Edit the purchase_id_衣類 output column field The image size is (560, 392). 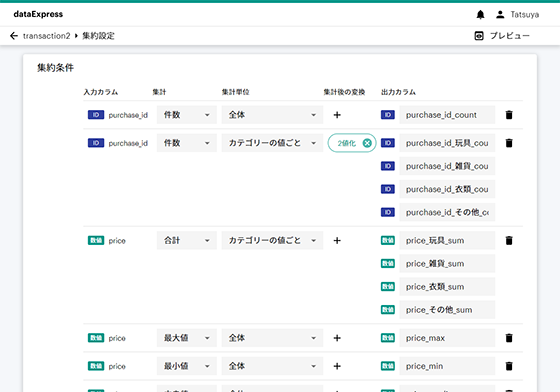[x=447, y=189]
